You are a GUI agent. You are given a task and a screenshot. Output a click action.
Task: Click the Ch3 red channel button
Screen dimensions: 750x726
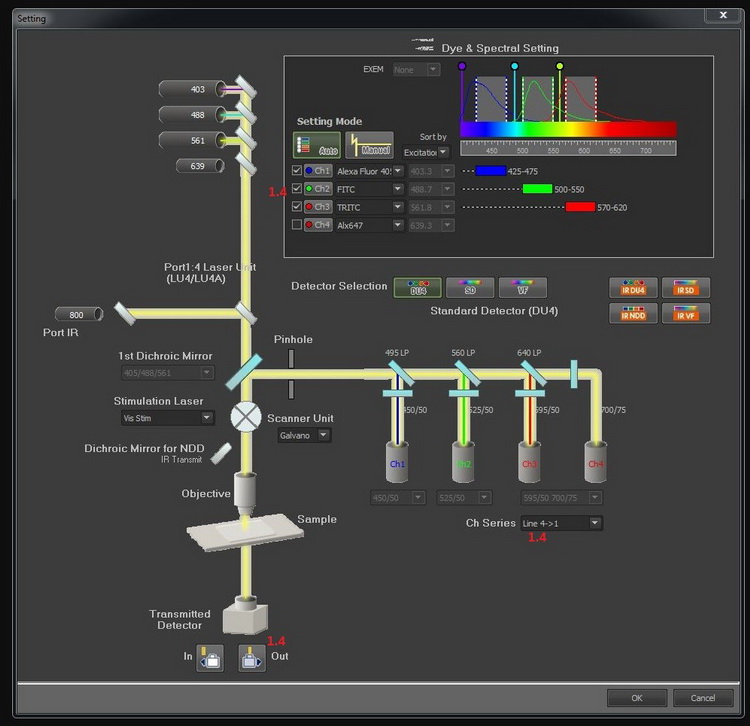tap(318, 207)
